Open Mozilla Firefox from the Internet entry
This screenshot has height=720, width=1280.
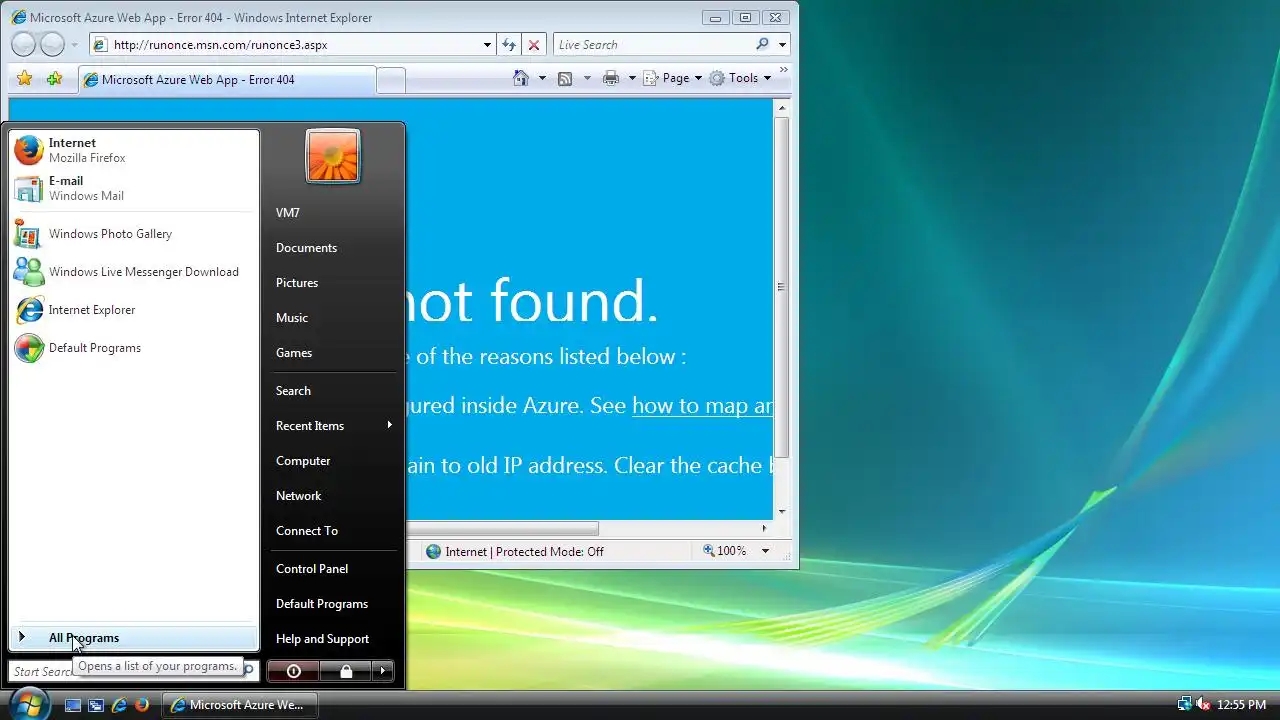(x=134, y=150)
